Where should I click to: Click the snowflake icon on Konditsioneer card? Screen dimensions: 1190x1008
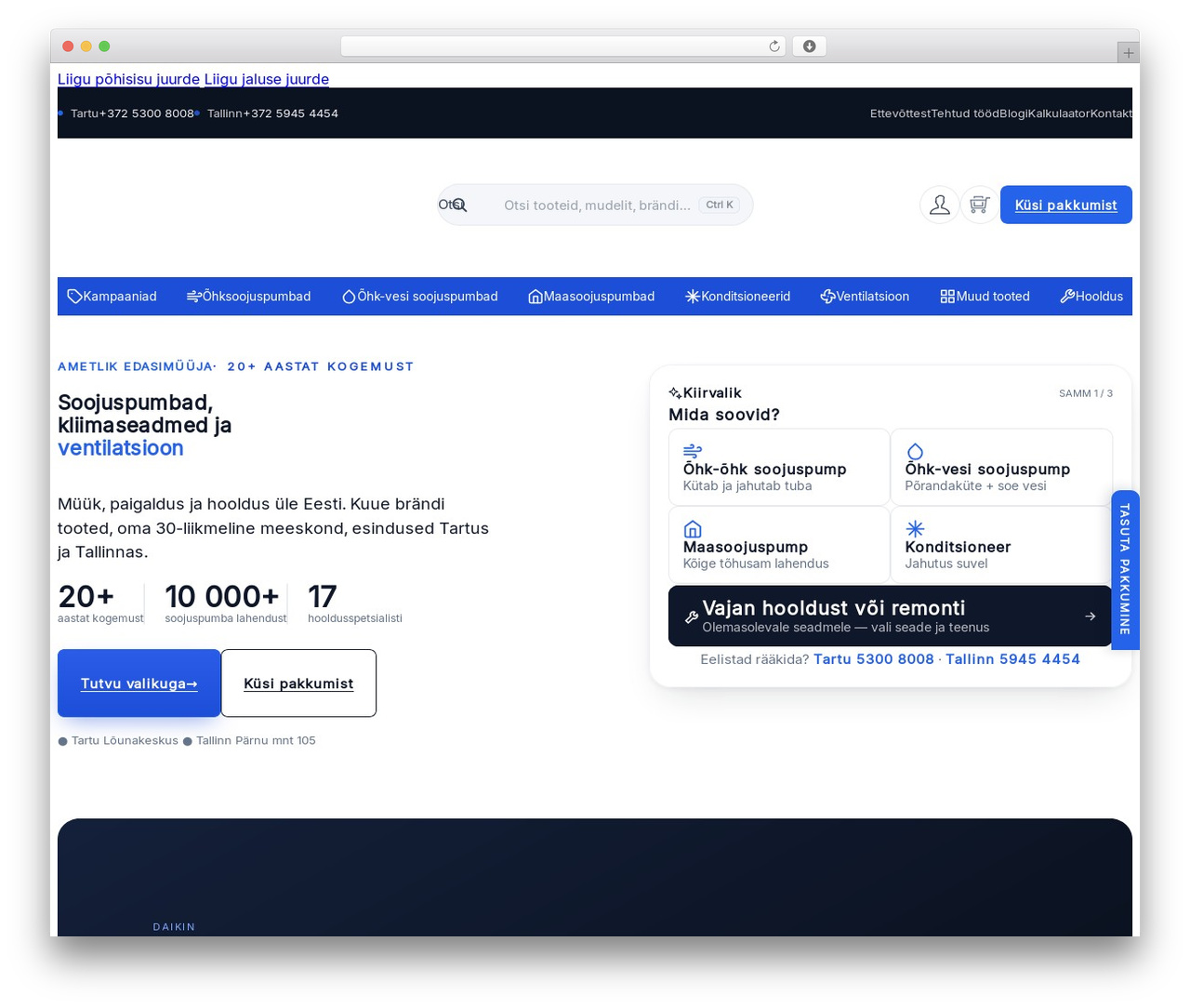tap(915, 529)
